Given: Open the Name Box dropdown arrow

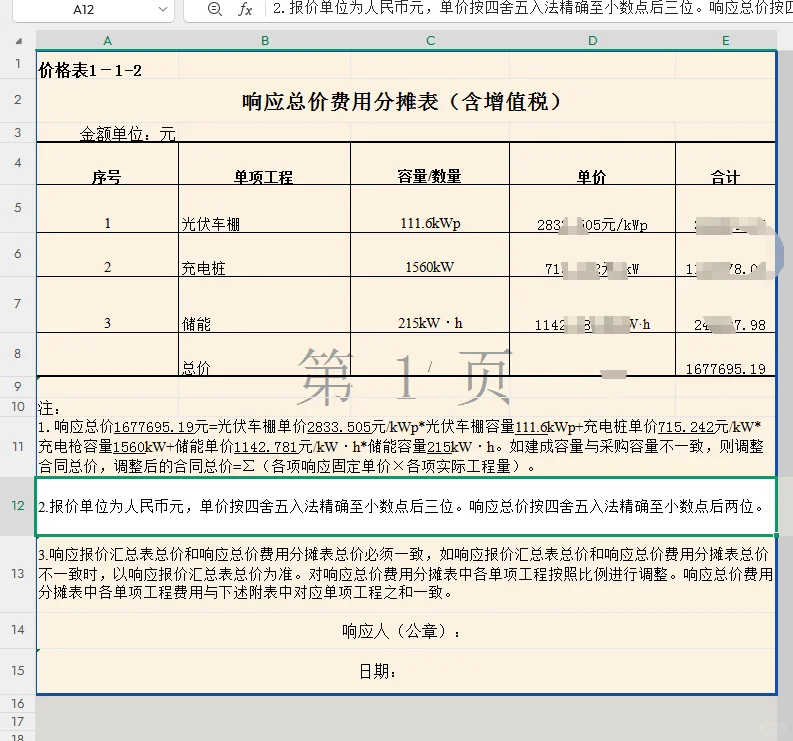Looking at the screenshot, I should tap(163, 9).
